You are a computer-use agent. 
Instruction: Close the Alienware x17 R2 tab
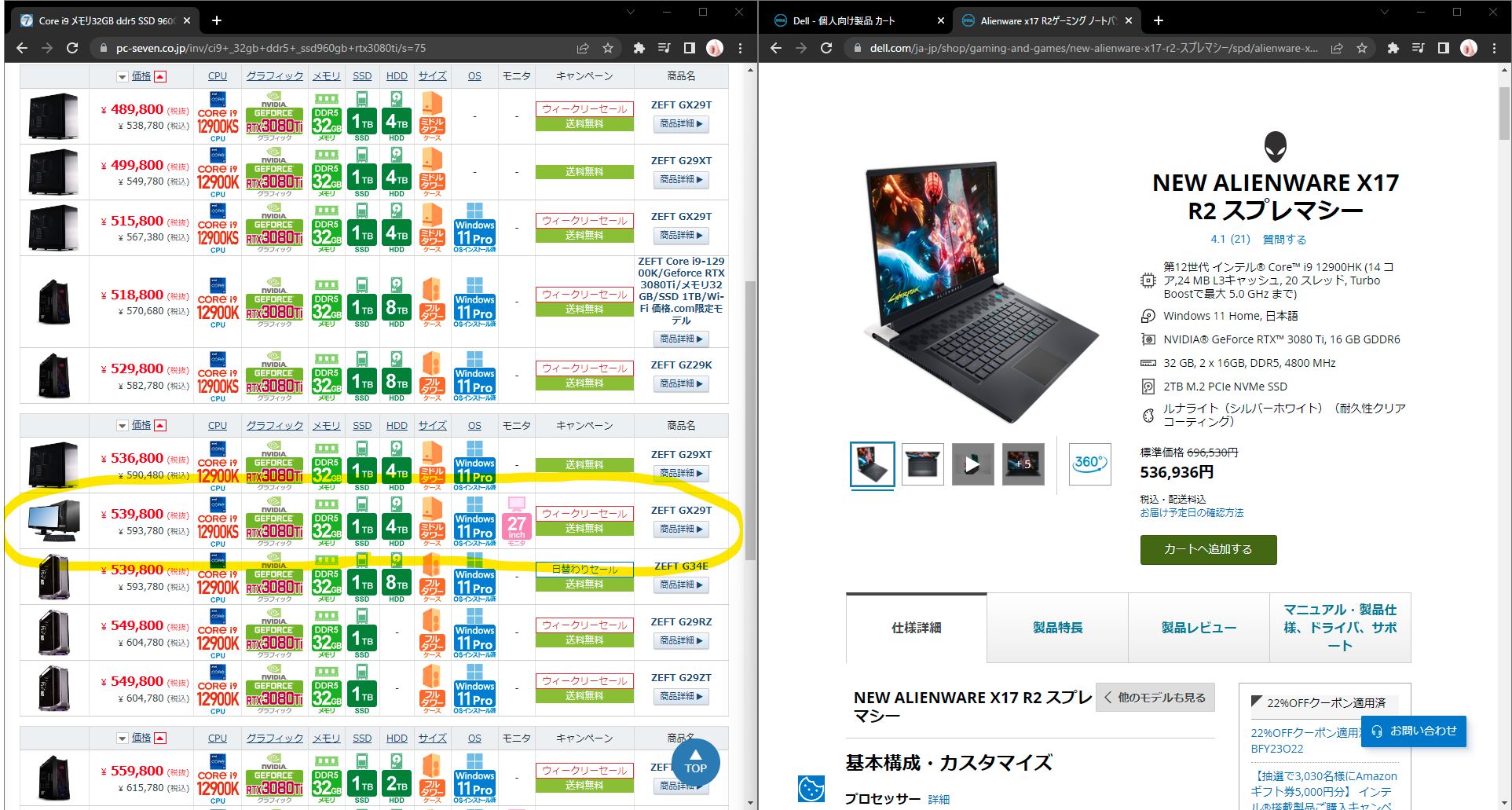click(1129, 20)
